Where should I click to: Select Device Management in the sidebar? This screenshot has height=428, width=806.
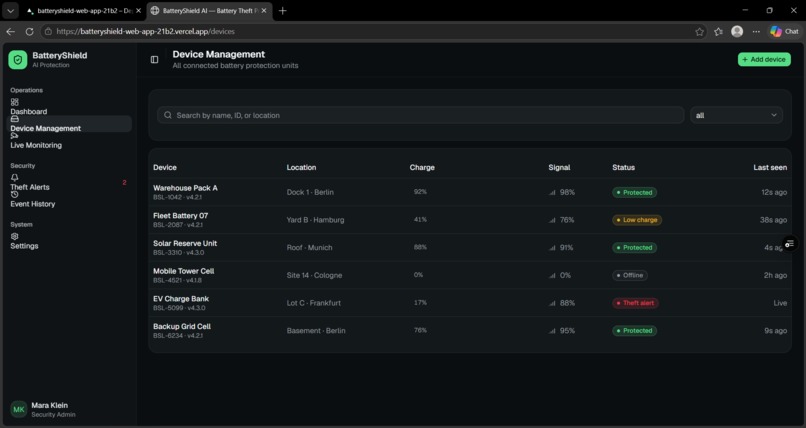click(x=45, y=128)
